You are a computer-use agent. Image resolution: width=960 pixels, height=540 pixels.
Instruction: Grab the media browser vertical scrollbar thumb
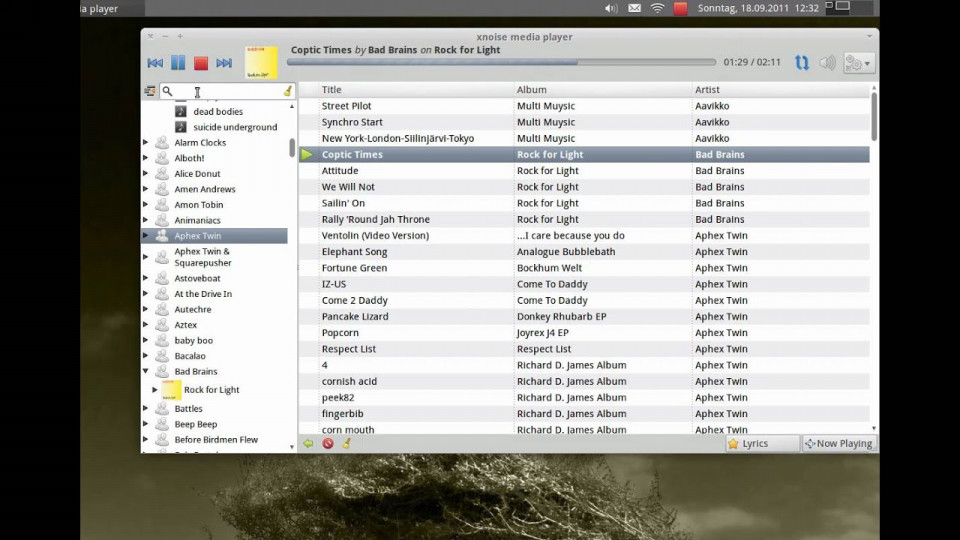(x=292, y=148)
